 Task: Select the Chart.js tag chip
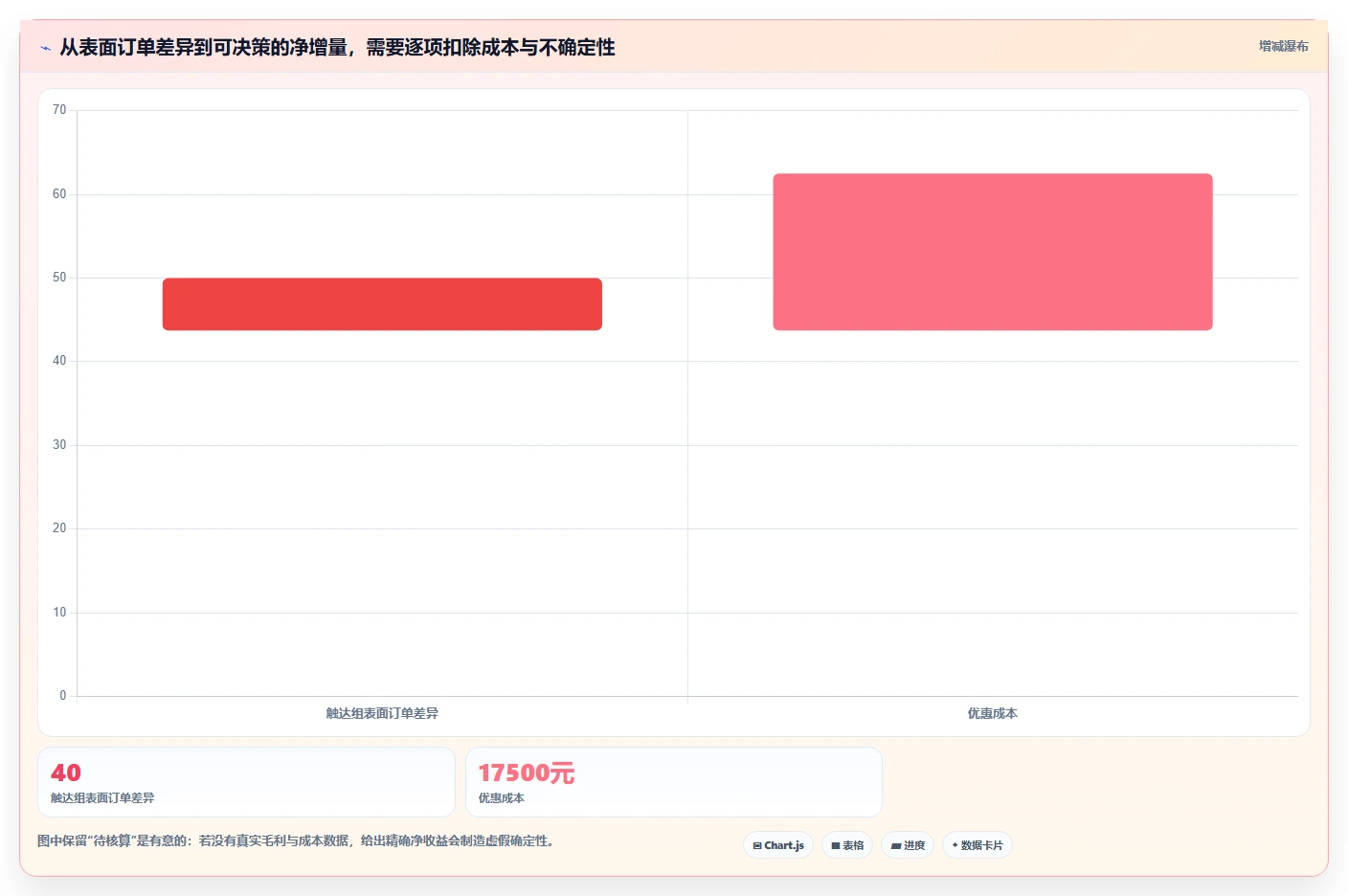[x=778, y=845]
